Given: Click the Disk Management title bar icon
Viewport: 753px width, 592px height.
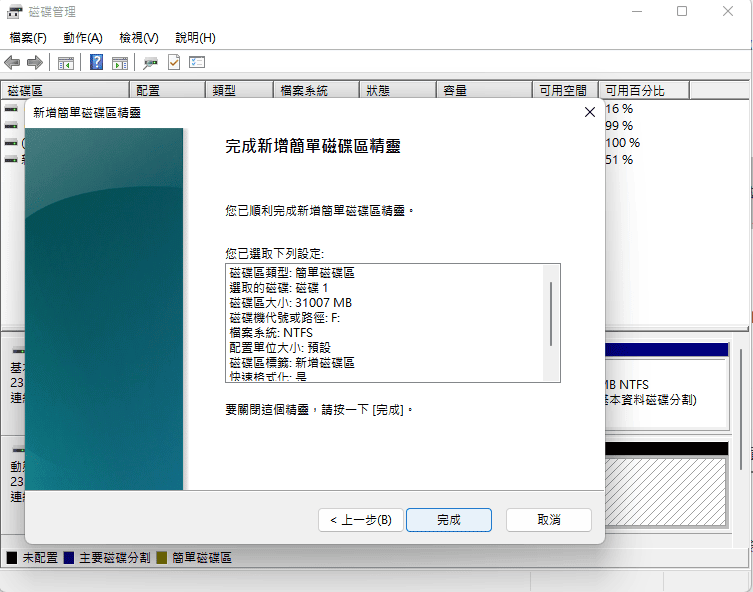Looking at the screenshot, I should (14, 12).
